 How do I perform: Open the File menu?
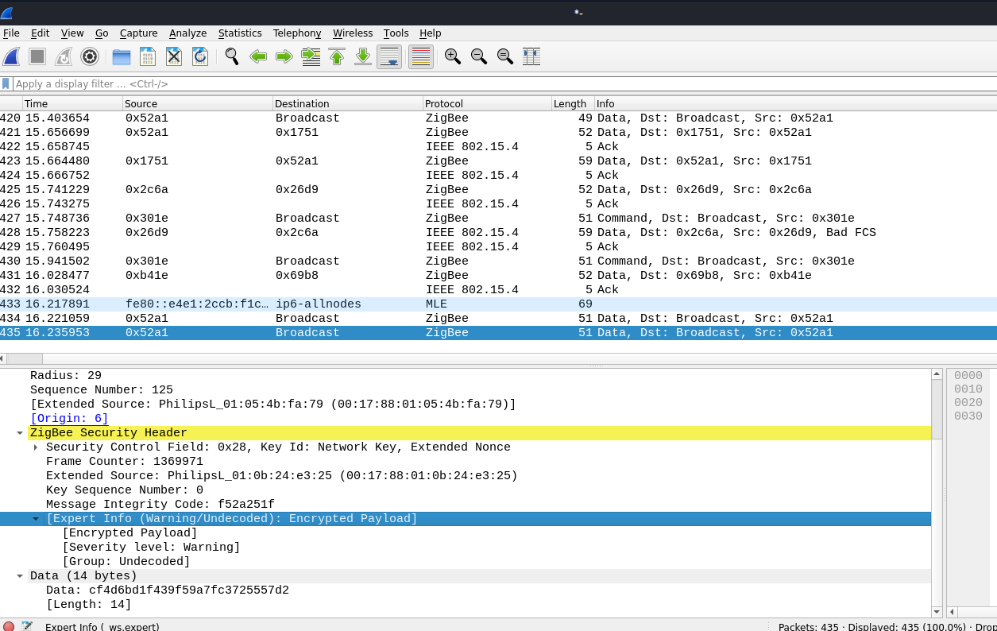click(x=11, y=33)
